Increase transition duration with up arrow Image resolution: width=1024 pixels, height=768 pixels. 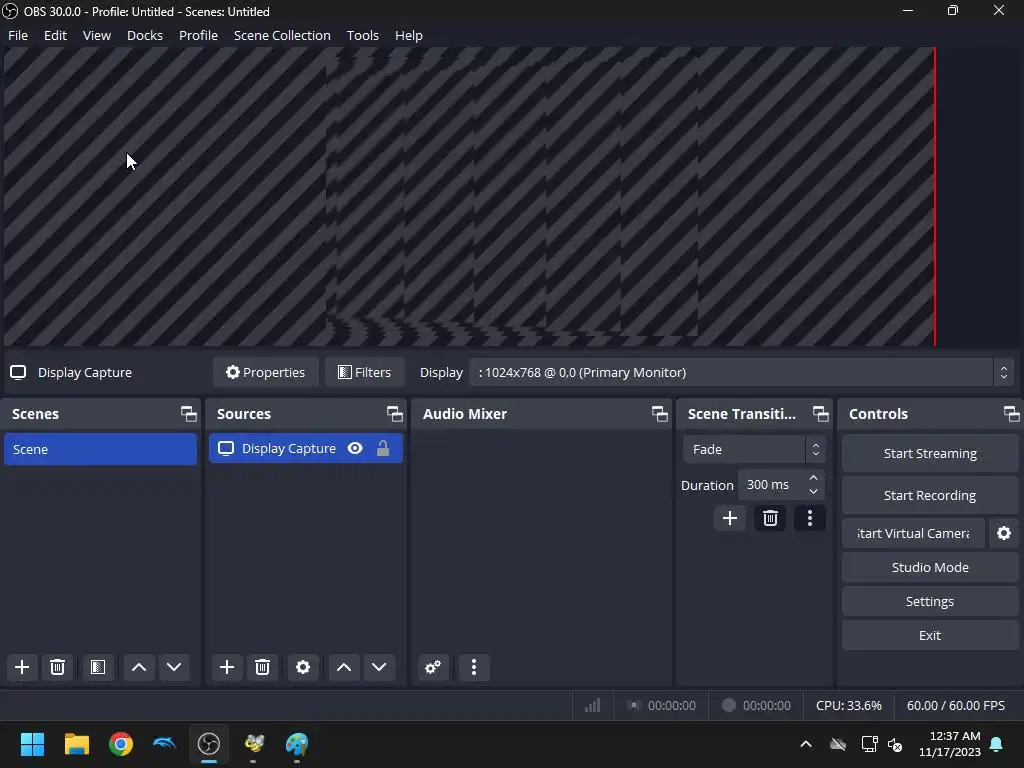[813, 478]
